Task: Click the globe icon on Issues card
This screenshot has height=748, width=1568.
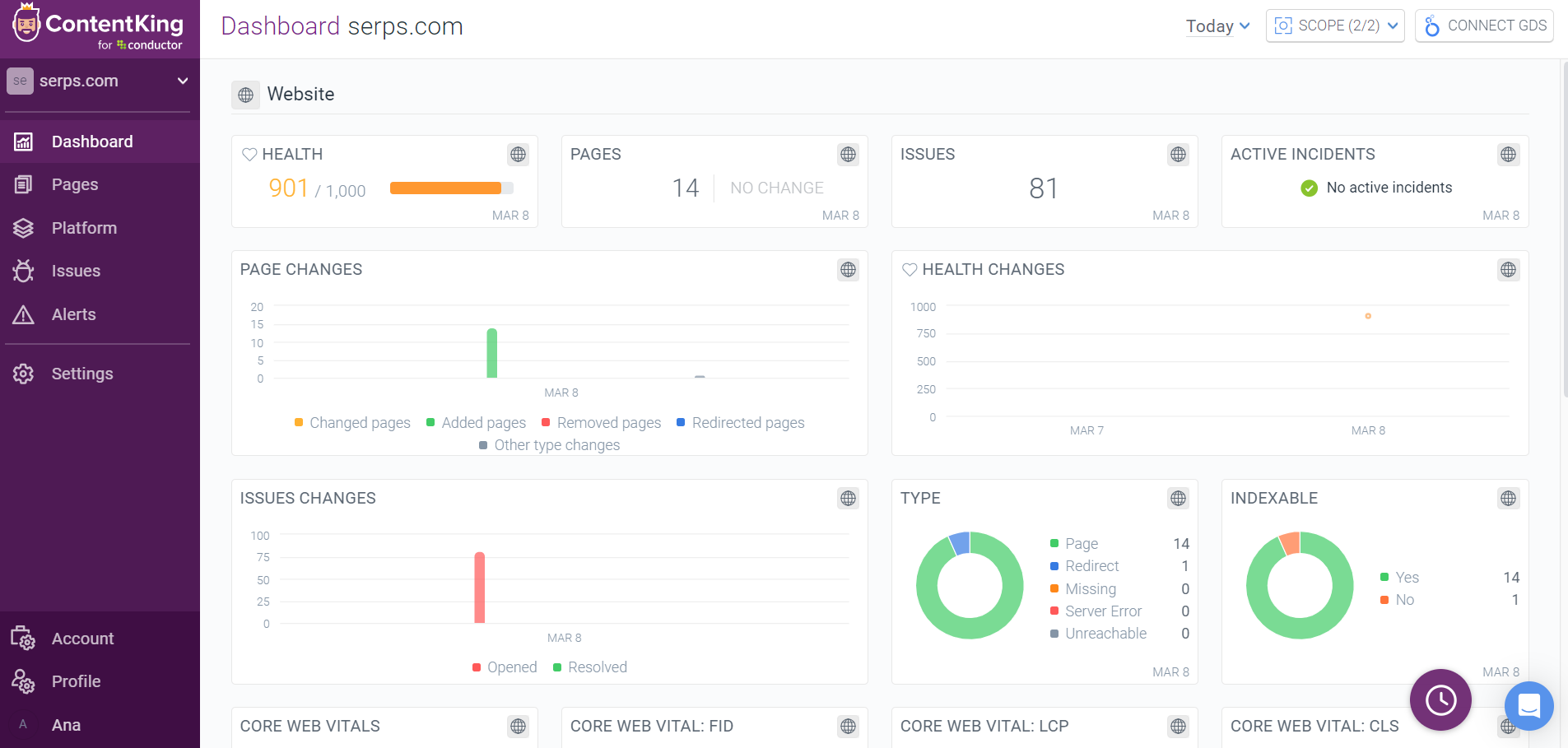Action: click(x=1178, y=154)
